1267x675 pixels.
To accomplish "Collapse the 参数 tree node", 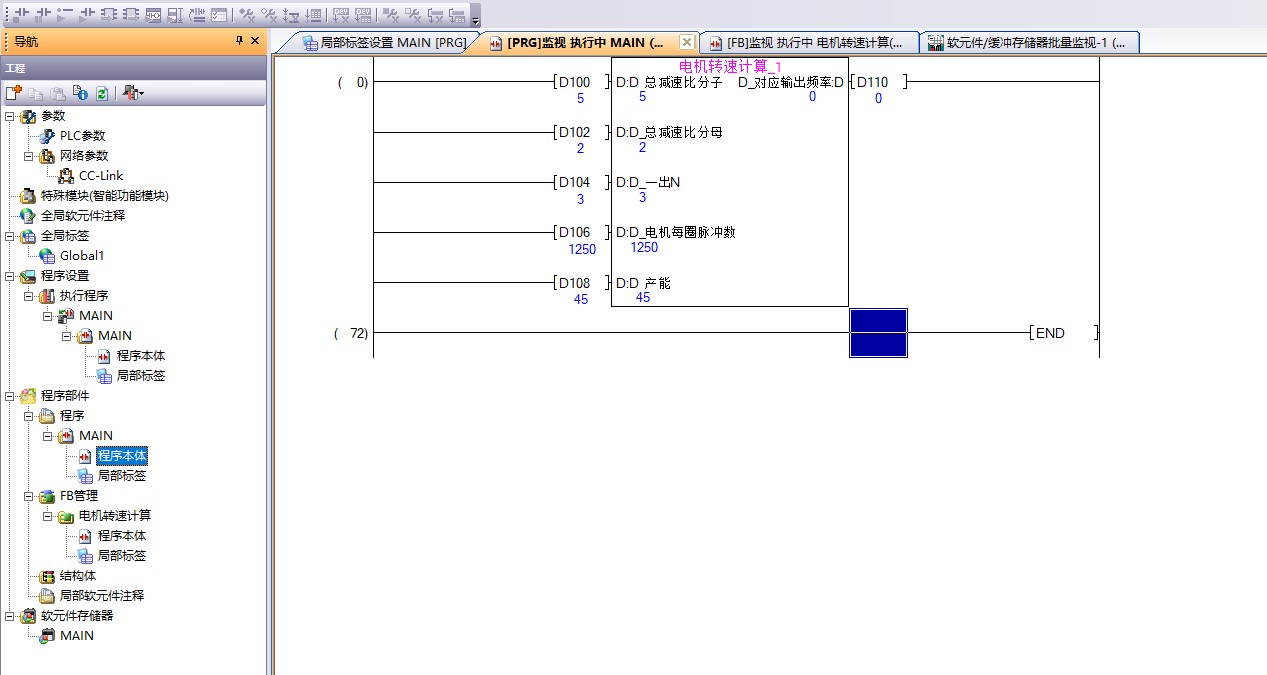I will point(9,116).
